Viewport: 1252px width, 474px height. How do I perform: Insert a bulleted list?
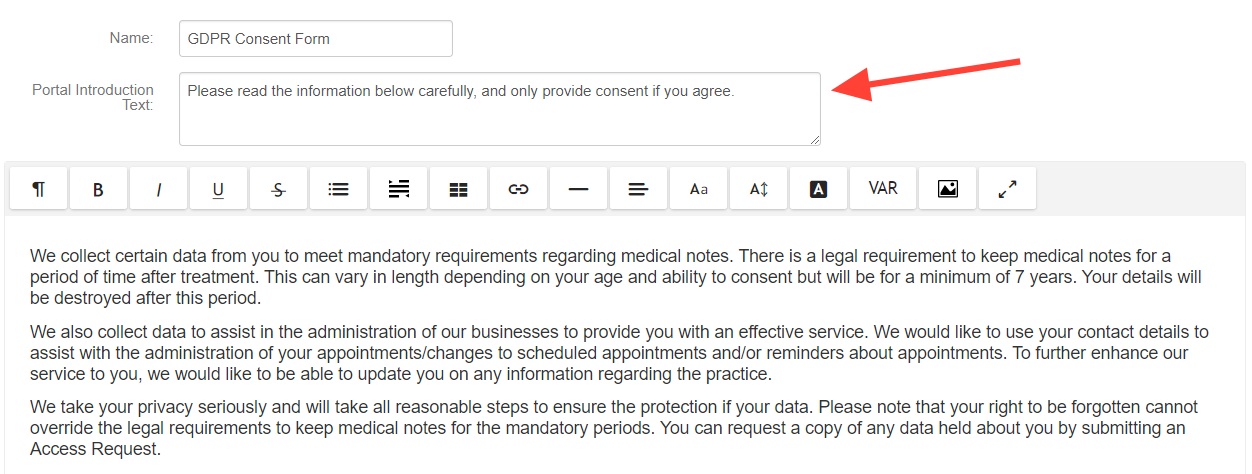pyautogui.click(x=338, y=189)
